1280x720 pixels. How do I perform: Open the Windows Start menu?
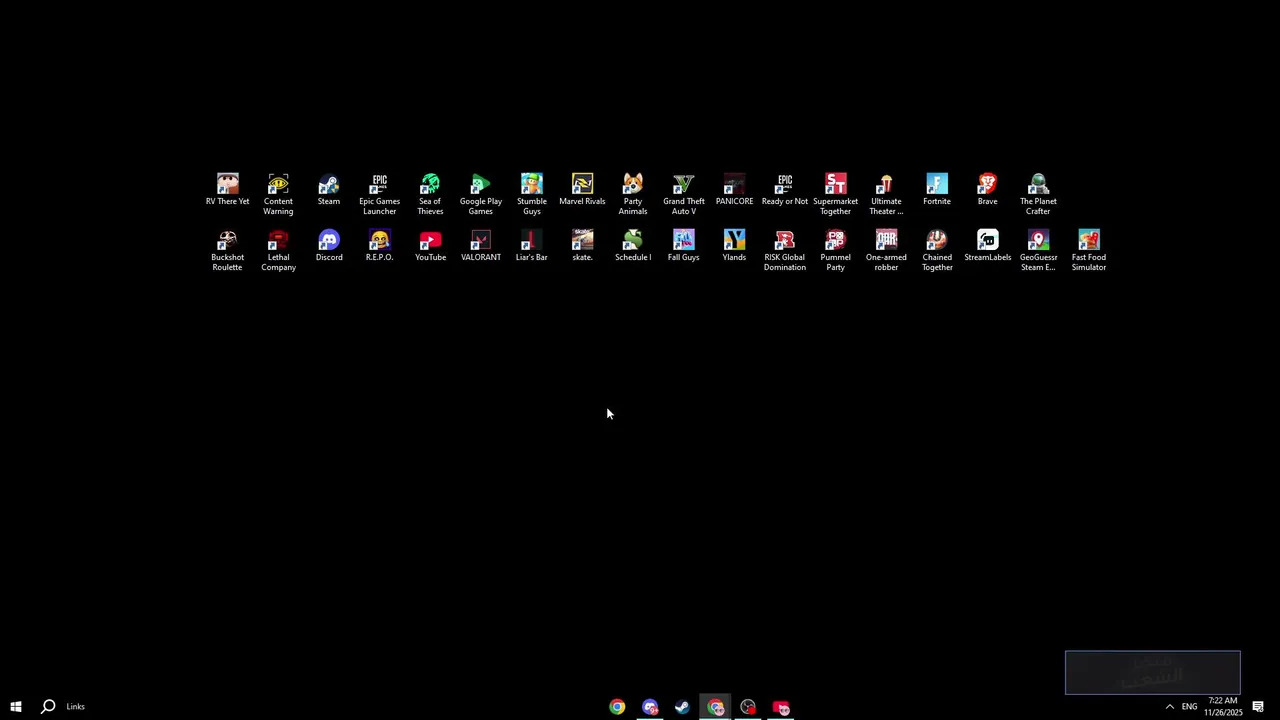(16, 706)
